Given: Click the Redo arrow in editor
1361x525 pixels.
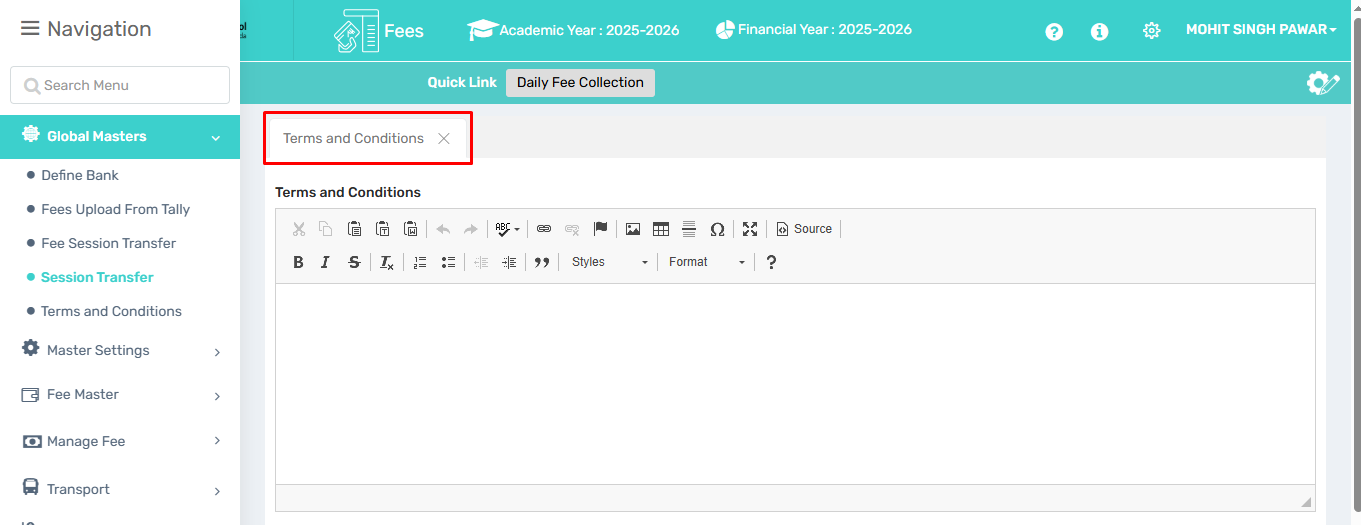Looking at the screenshot, I should click(x=471, y=229).
